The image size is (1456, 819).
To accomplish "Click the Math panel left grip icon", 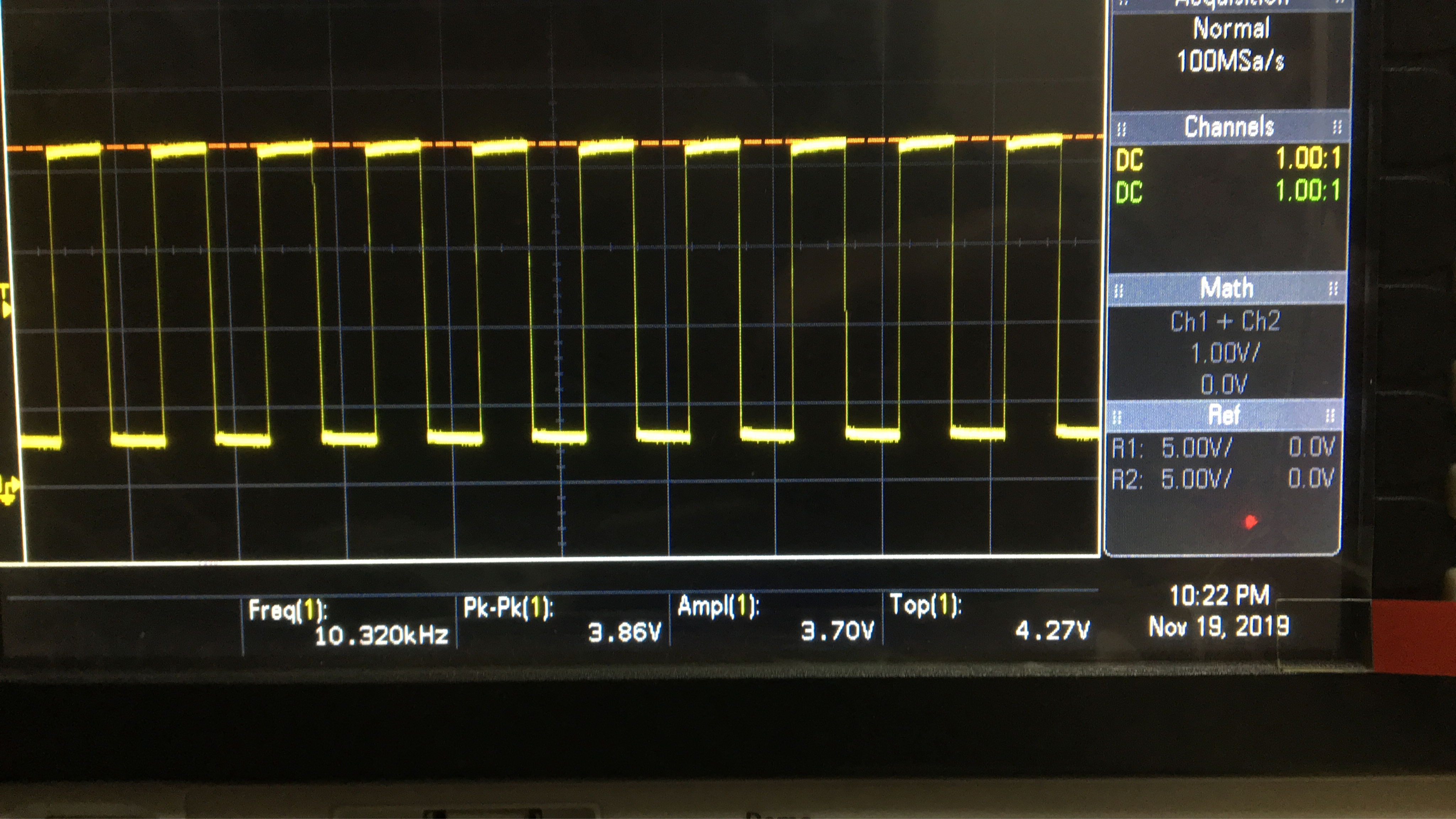I will coord(1118,291).
